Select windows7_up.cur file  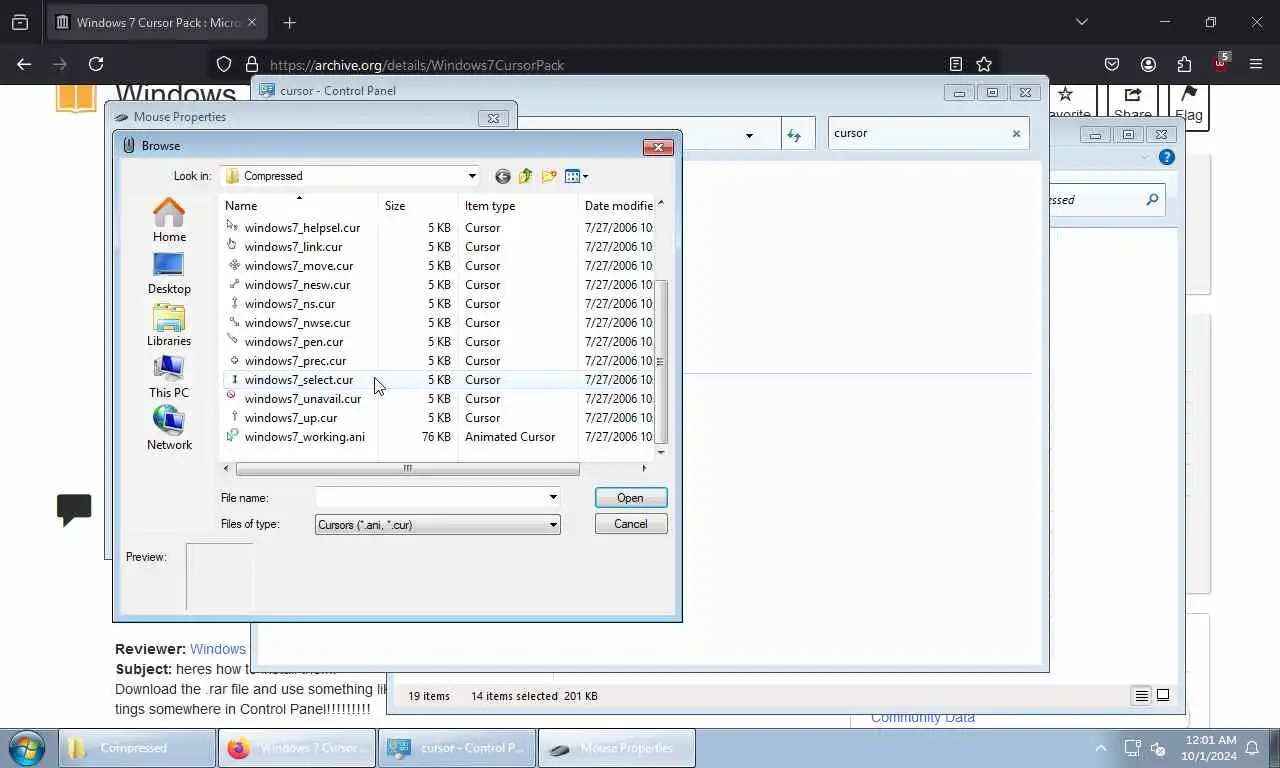point(291,418)
